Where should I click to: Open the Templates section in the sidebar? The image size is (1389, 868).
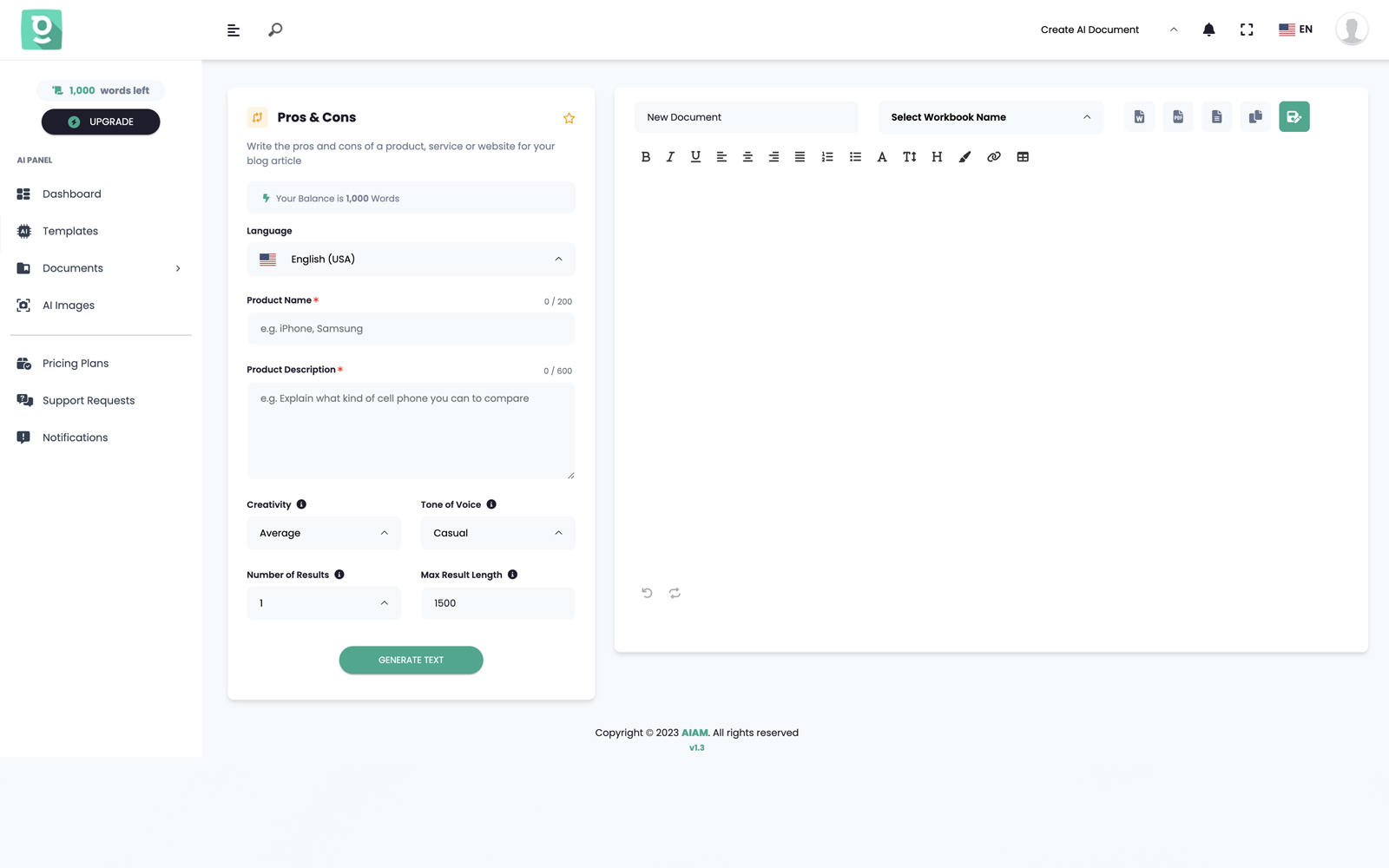pyautogui.click(x=70, y=231)
